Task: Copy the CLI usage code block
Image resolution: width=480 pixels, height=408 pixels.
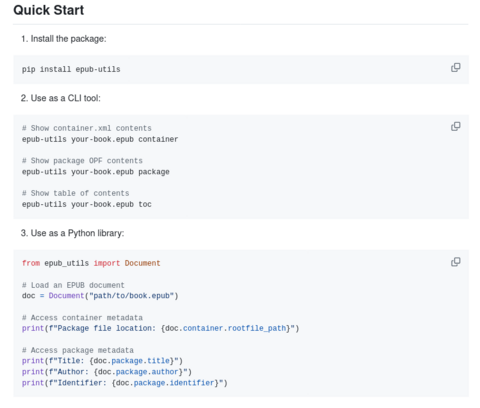Action: (x=455, y=127)
